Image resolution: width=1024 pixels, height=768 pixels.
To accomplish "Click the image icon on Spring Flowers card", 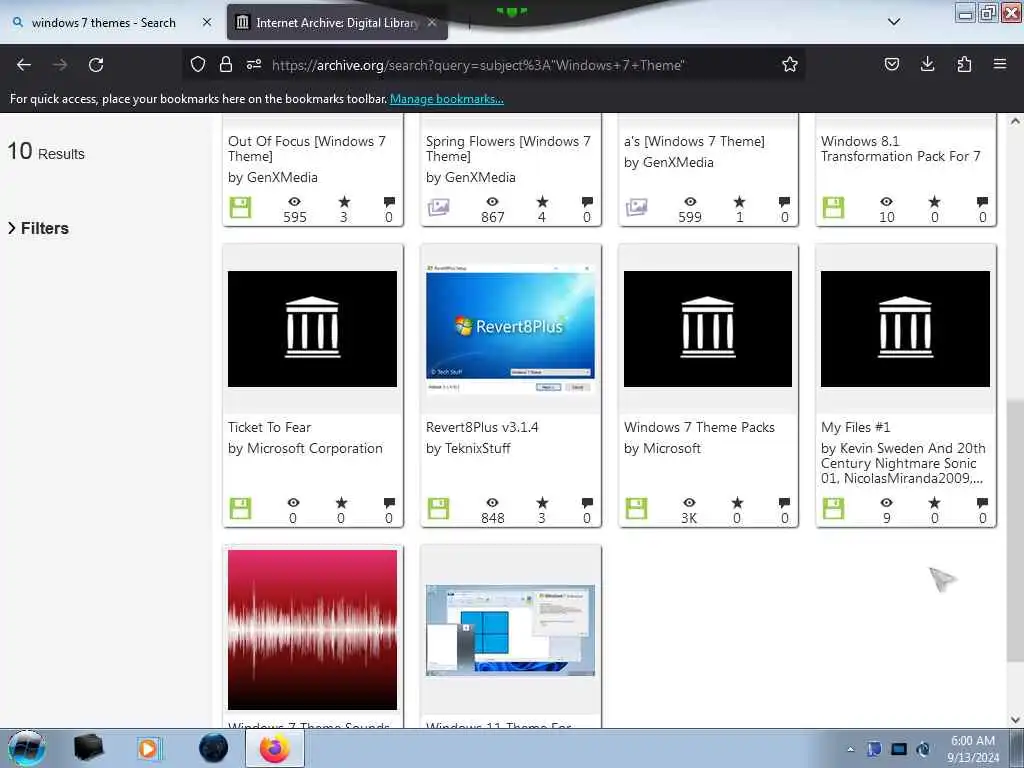I will (438, 208).
